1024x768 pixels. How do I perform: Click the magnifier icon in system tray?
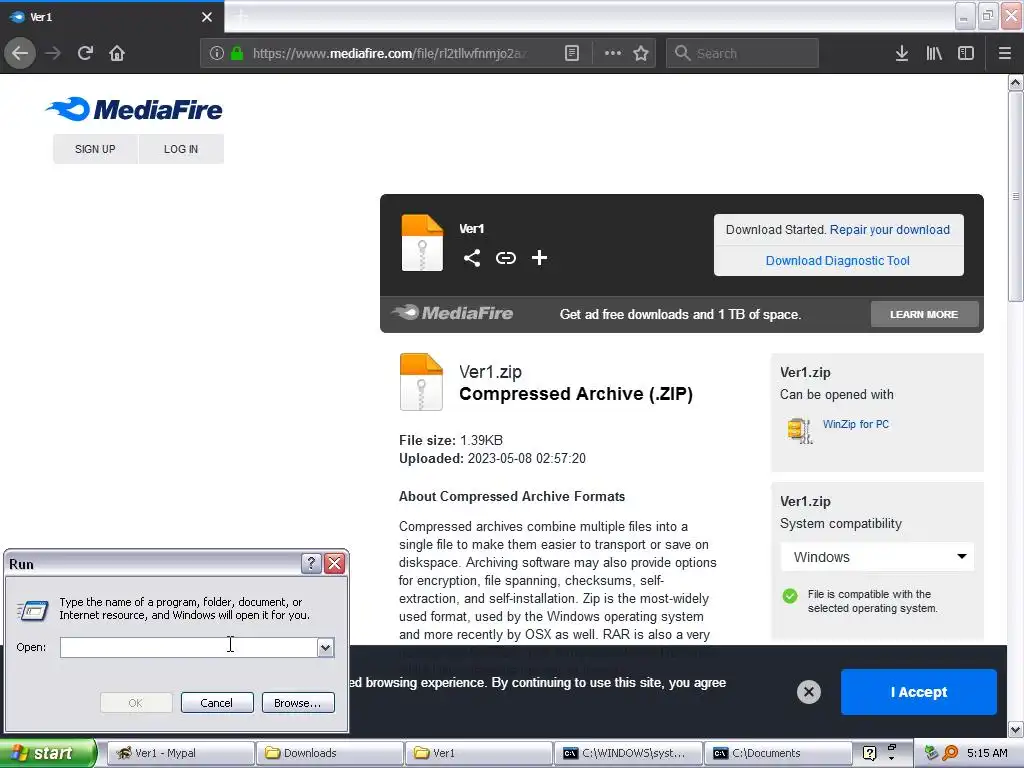coord(950,753)
